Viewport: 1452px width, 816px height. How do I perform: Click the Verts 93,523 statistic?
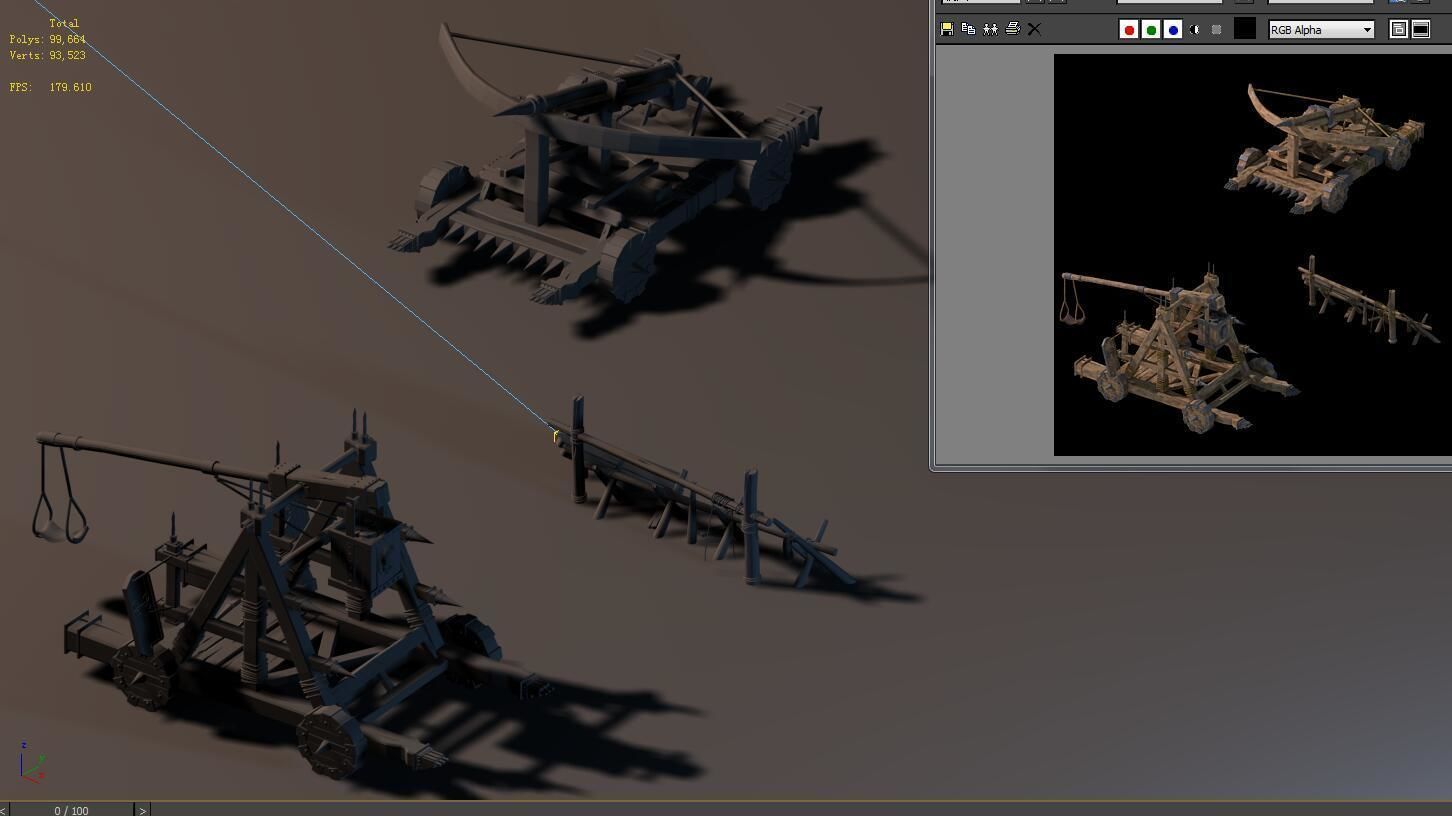click(47, 55)
